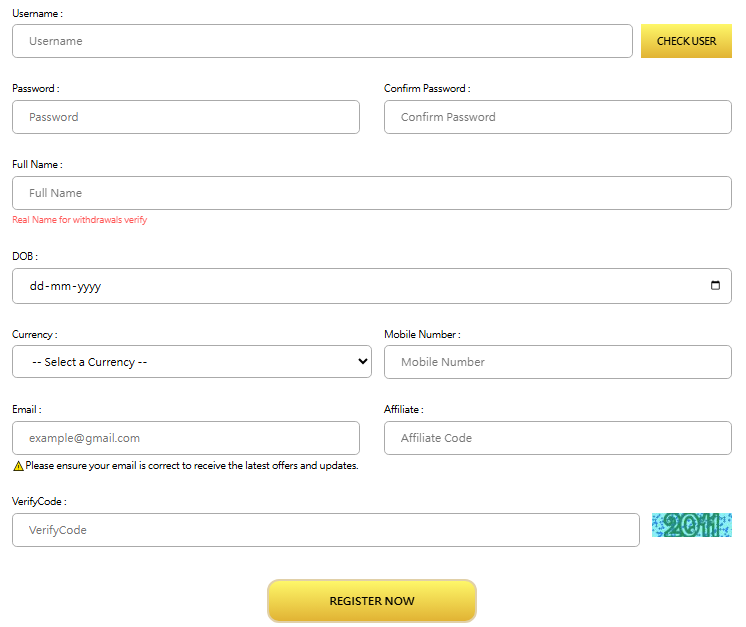Image resolution: width=746 pixels, height=627 pixels.
Task: Open the Select a Currency dropdown
Action: point(191,362)
